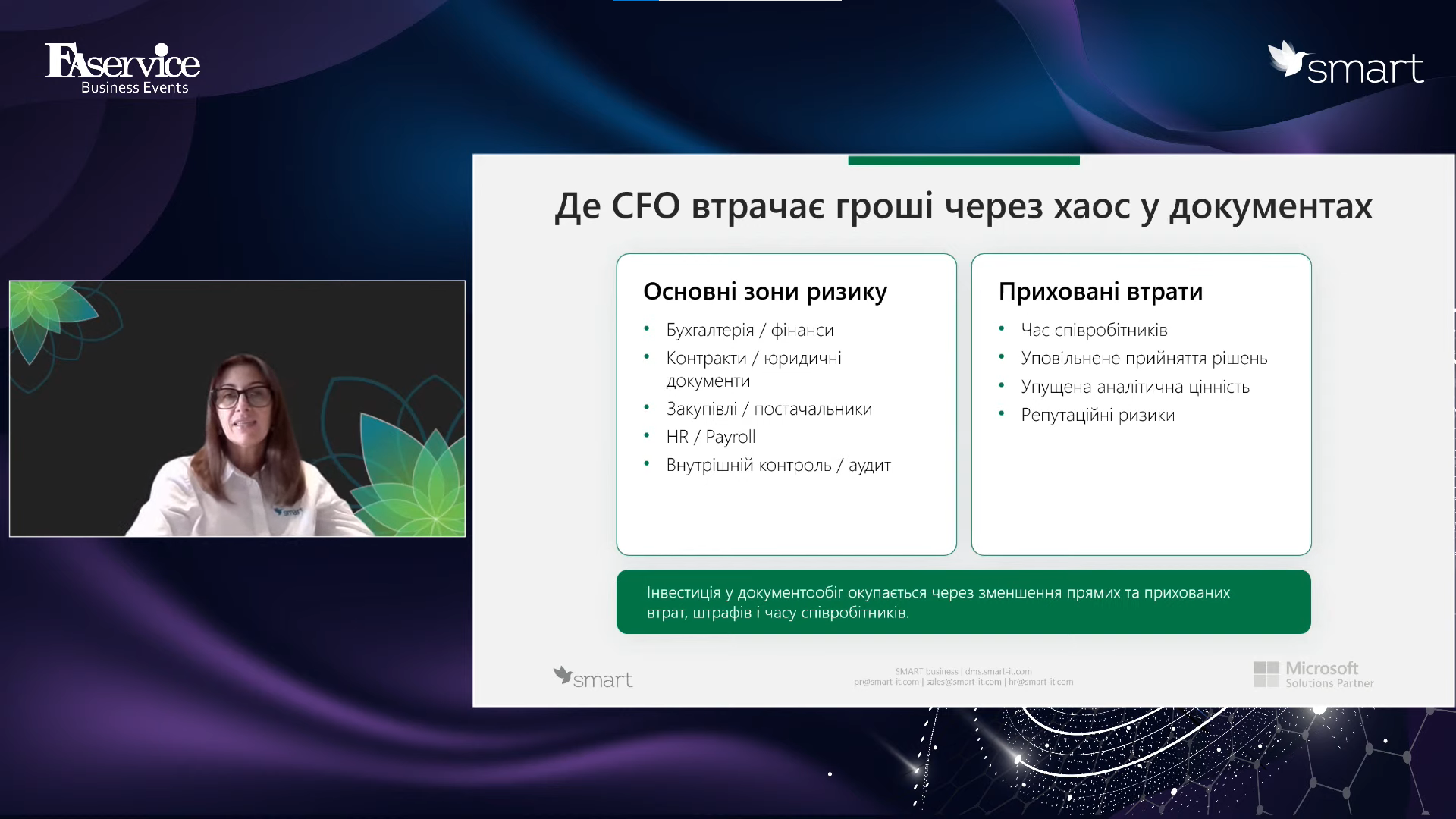Select the HR / Payroll bullet item
Image resolution: width=1456 pixels, height=819 pixels.
pos(711,437)
